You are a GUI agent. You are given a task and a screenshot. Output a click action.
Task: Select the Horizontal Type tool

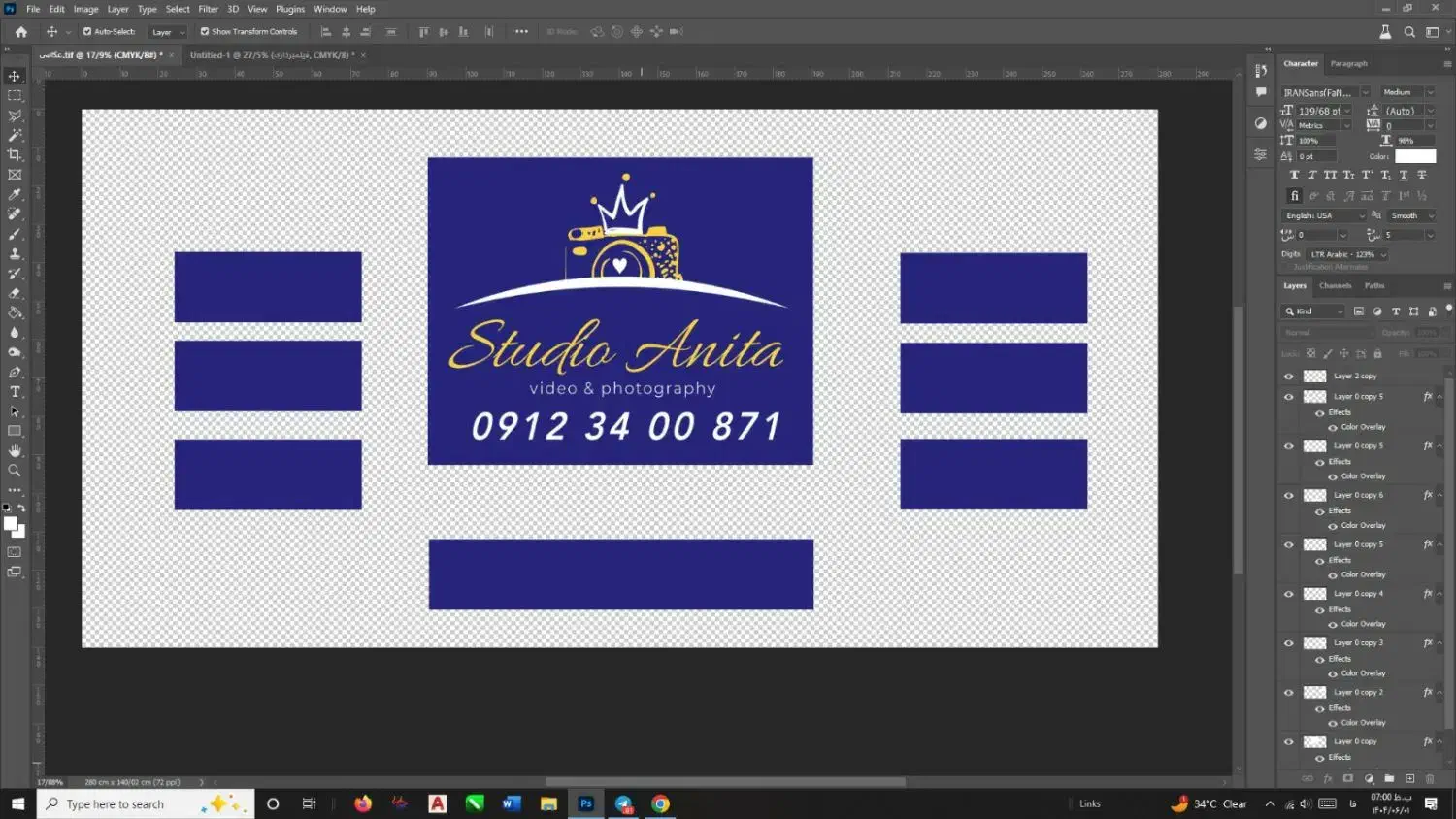tap(15, 392)
